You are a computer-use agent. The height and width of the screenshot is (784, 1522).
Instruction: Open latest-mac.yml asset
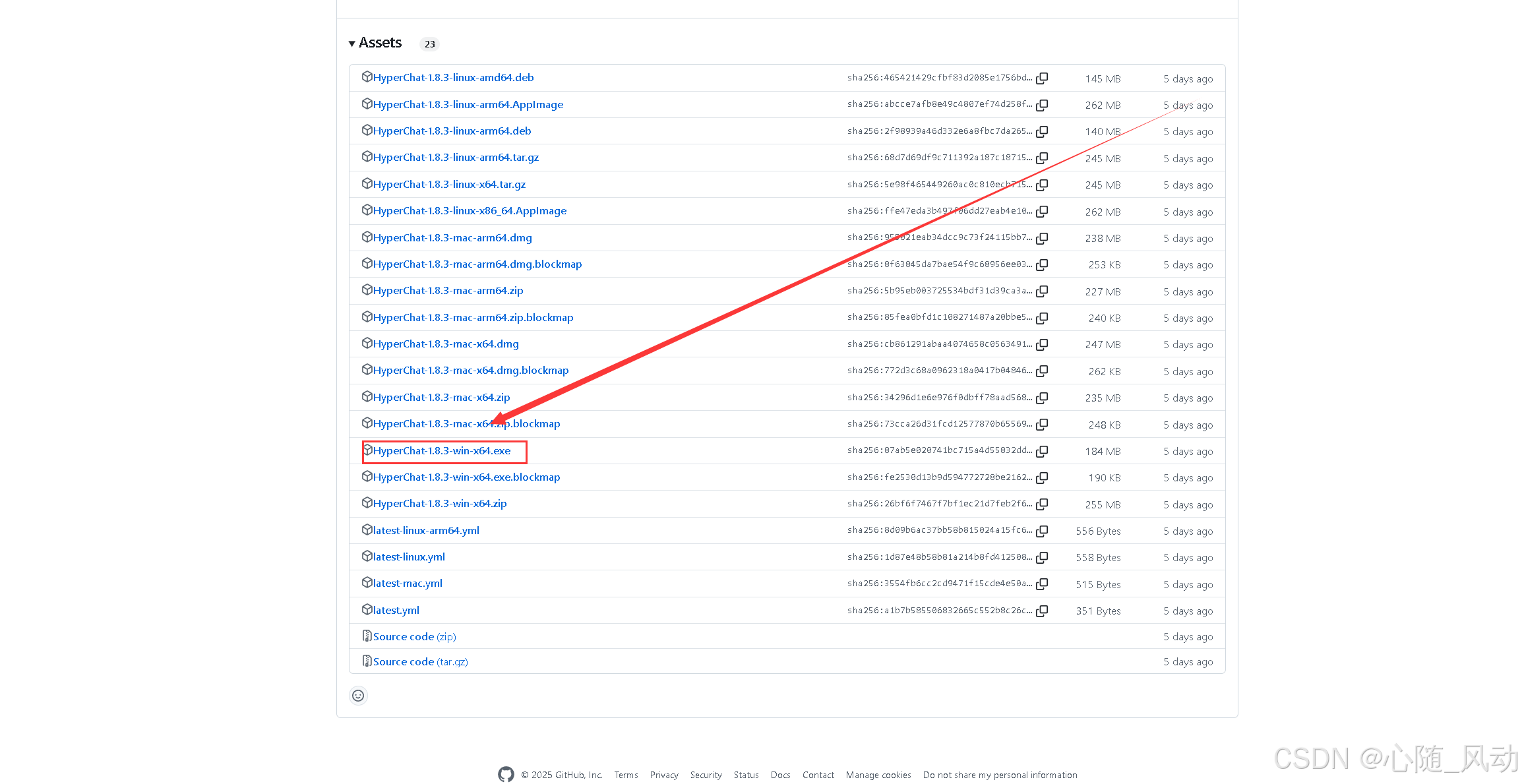408,584
